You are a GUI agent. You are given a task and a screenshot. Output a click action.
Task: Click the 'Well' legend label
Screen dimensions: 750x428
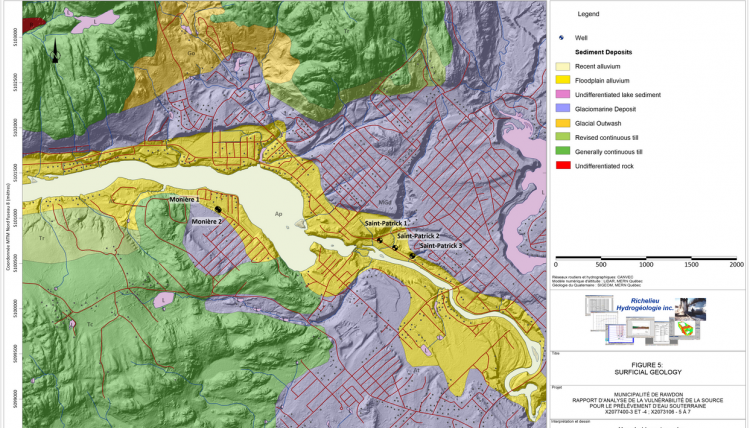point(581,38)
